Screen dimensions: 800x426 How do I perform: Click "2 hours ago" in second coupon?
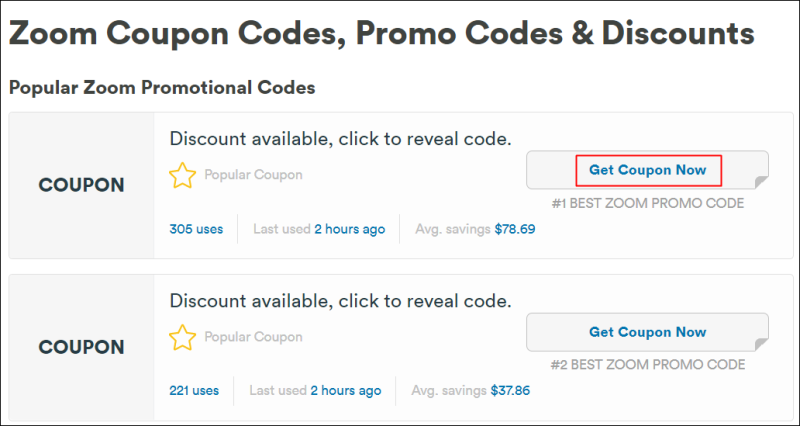click(x=345, y=391)
